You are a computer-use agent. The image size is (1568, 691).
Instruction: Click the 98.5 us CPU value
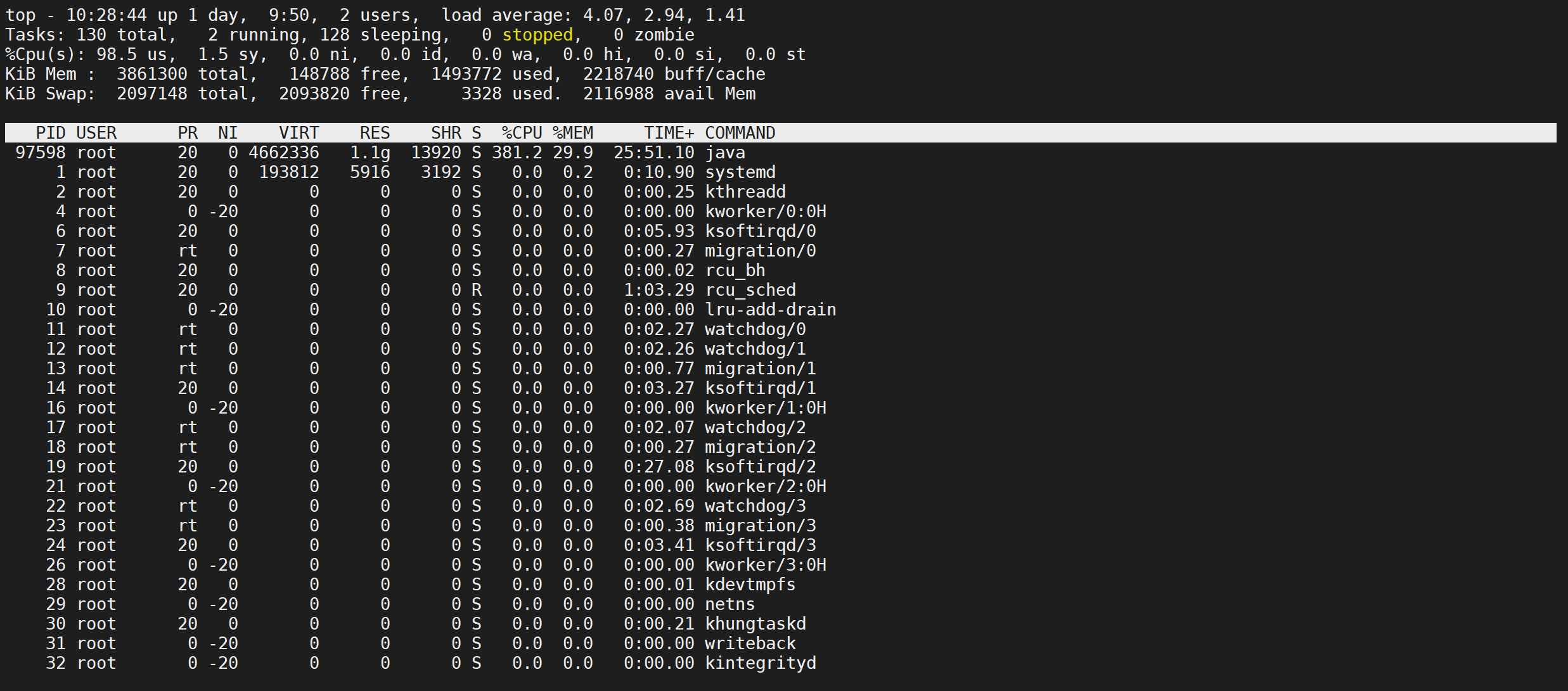pos(132,54)
